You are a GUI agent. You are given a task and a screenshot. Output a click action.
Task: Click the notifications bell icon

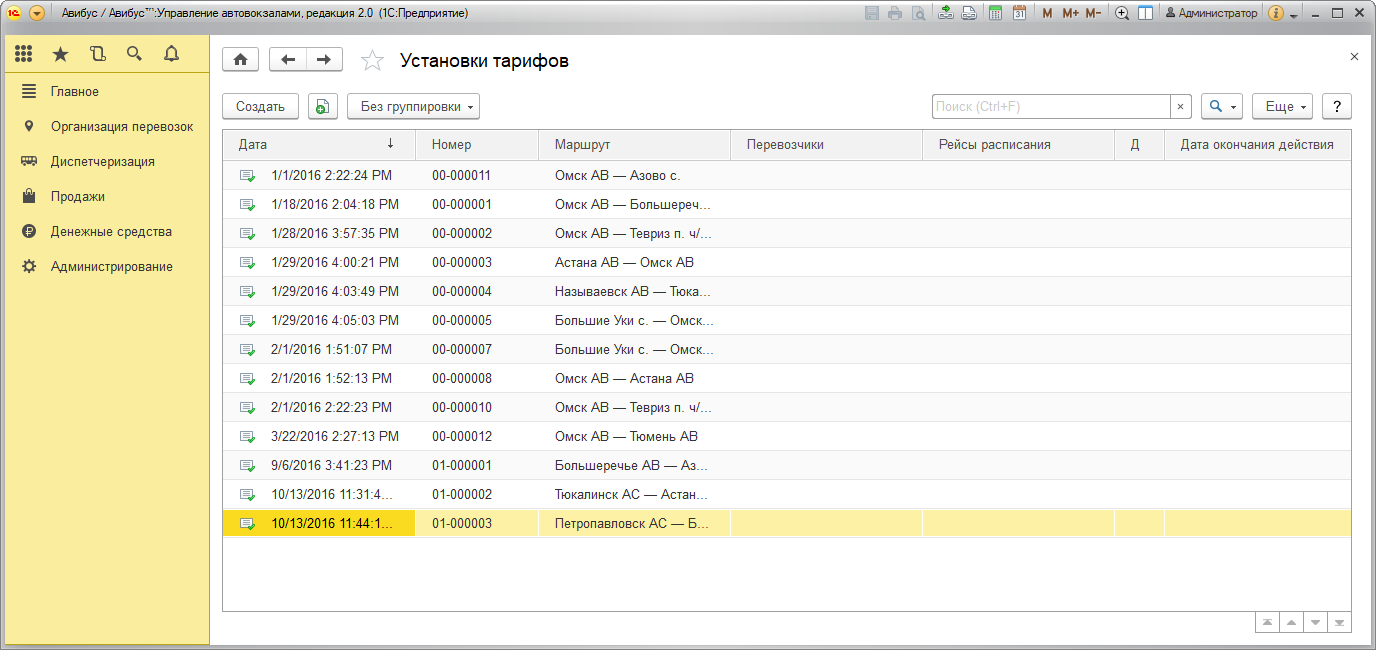point(171,54)
